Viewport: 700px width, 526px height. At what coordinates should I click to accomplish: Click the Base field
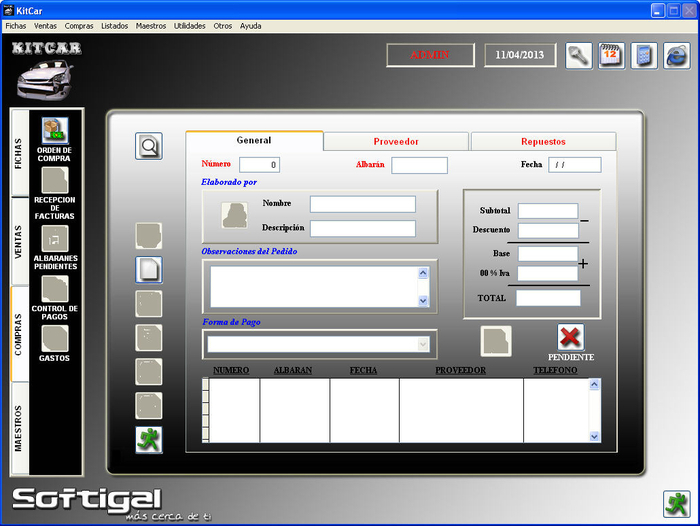click(x=548, y=254)
